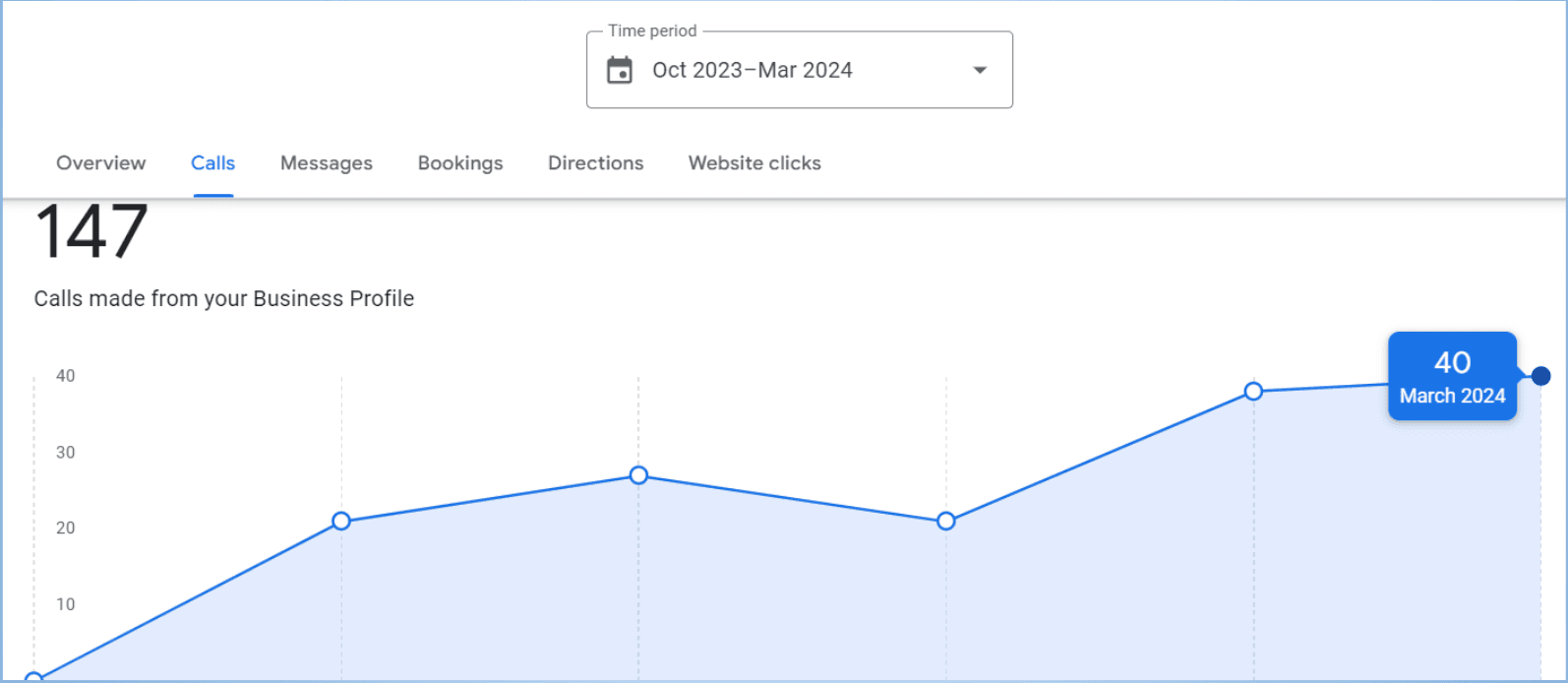Click the 20 y-axis label
Image resolution: width=1568 pixels, height=683 pixels.
65,528
